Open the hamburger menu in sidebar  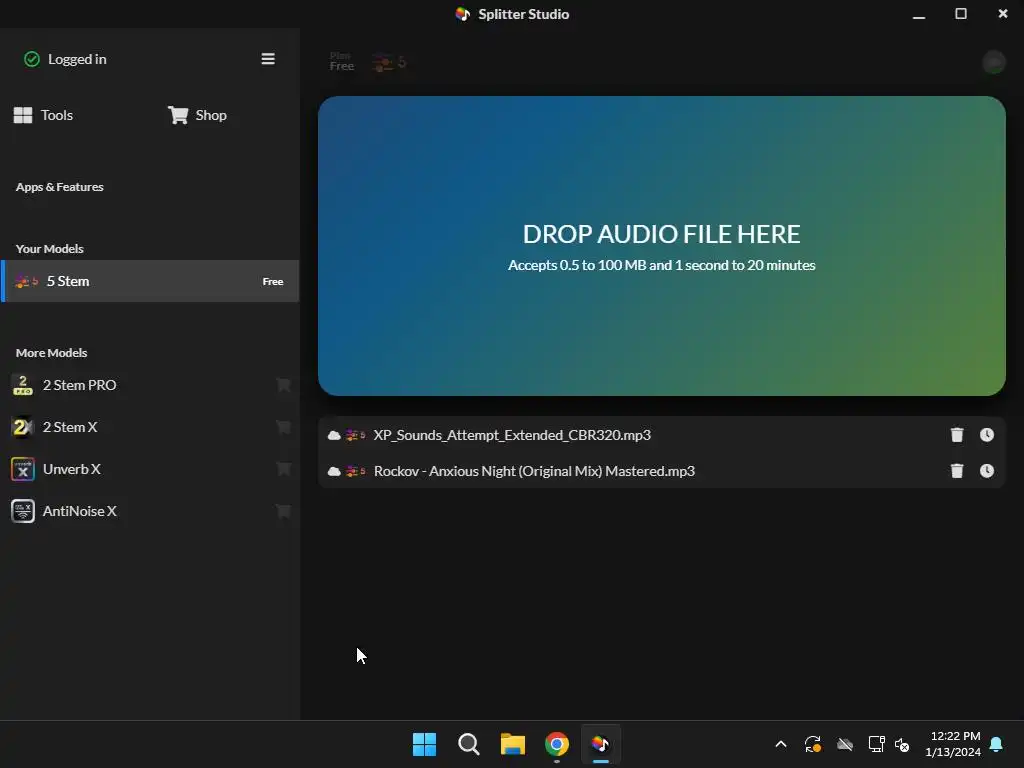pyautogui.click(x=268, y=59)
